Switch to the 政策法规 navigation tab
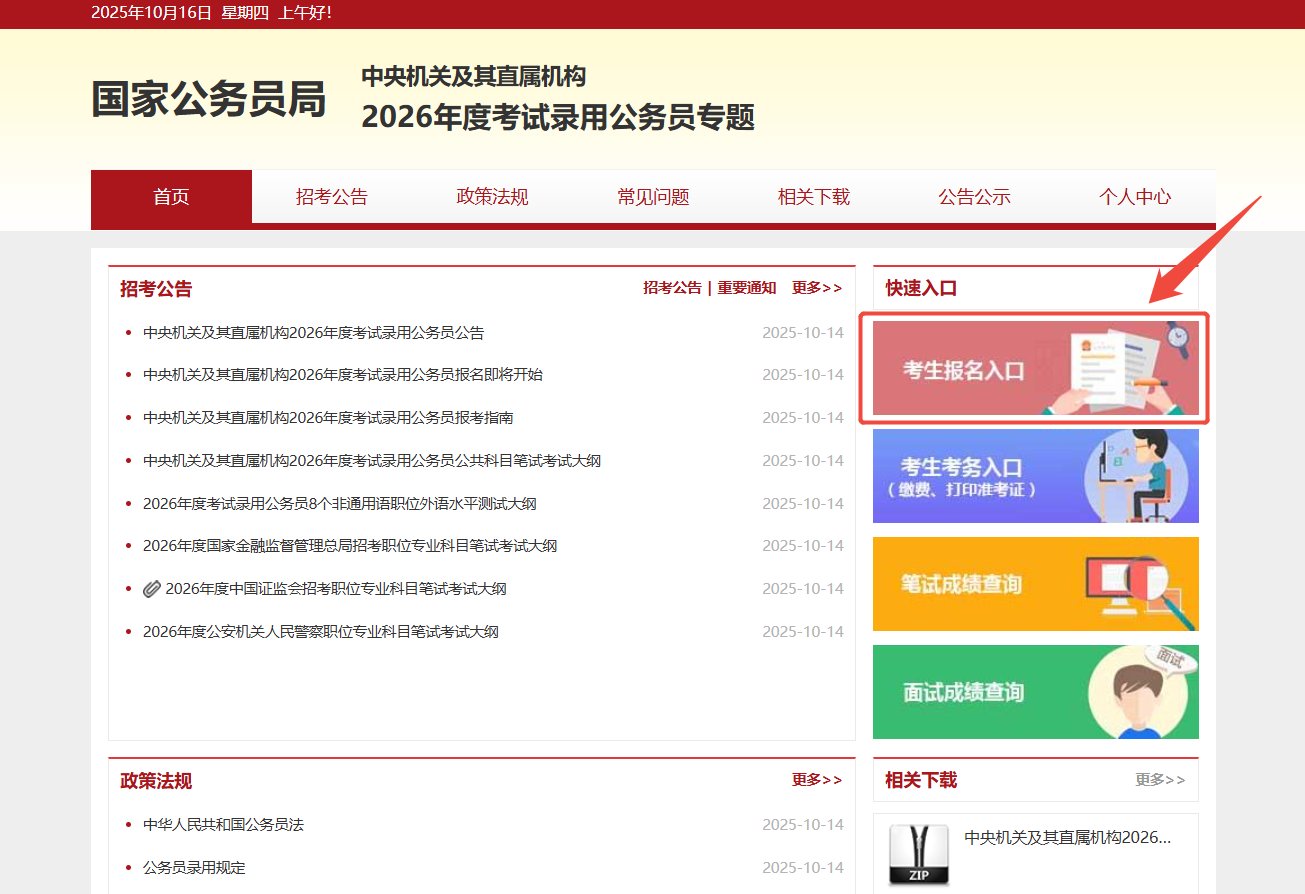1305x894 pixels. pos(492,197)
